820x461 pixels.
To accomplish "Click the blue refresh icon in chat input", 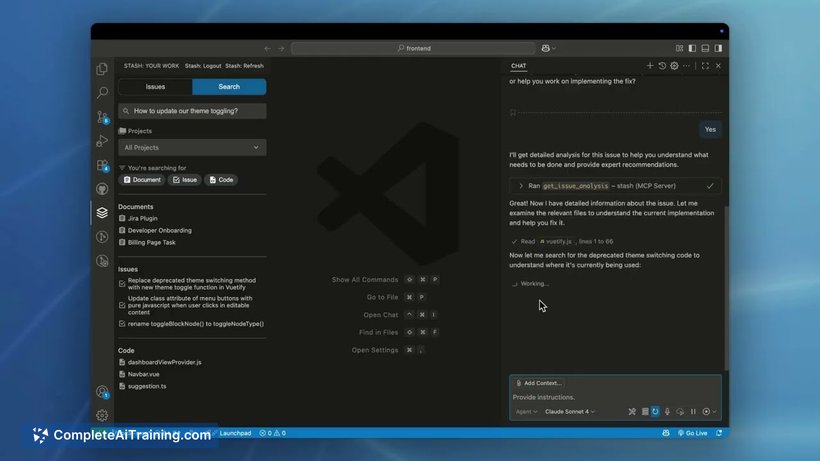I will pyautogui.click(x=655, y=412).
